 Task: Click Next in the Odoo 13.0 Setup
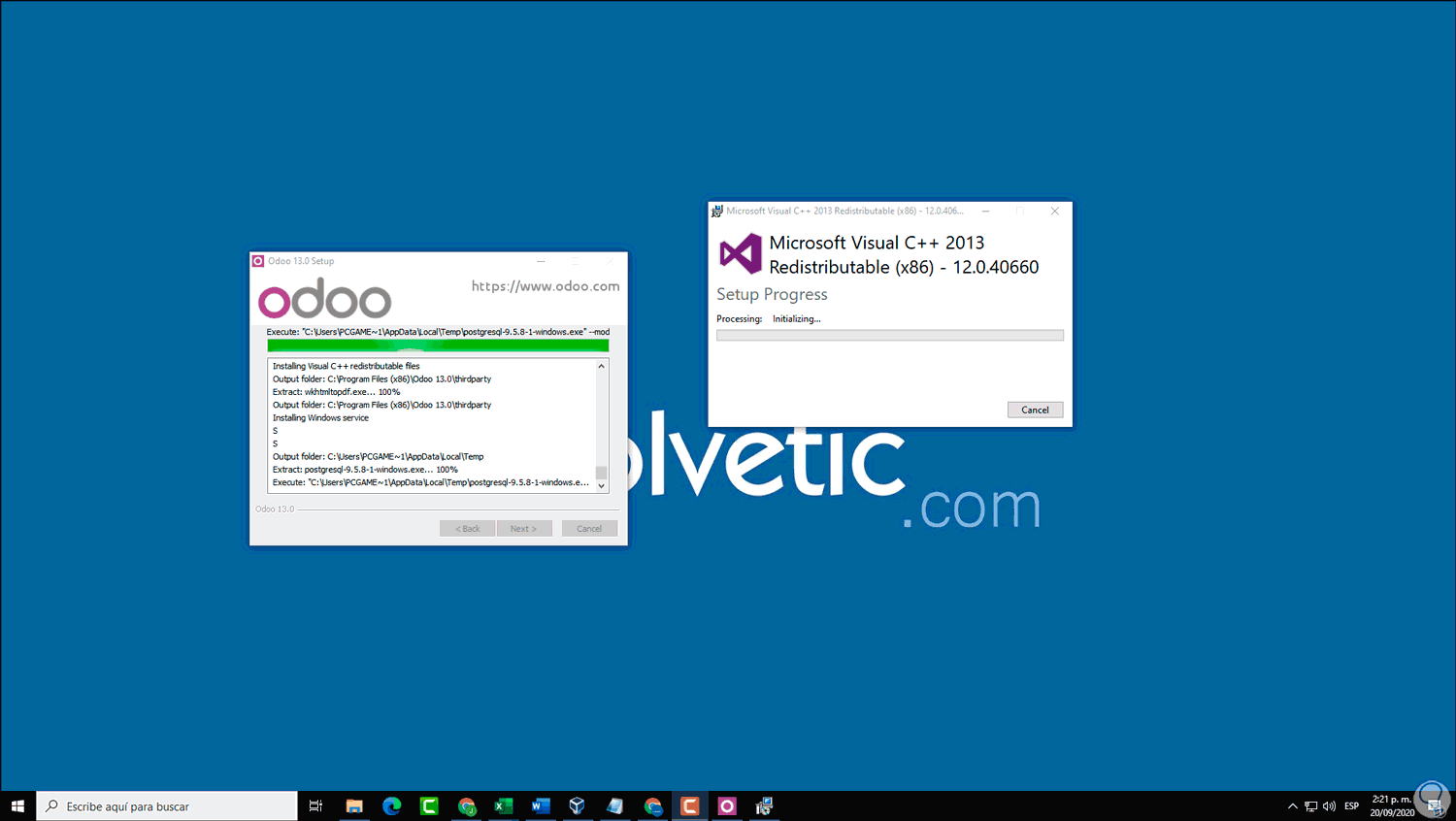[524, 528]
